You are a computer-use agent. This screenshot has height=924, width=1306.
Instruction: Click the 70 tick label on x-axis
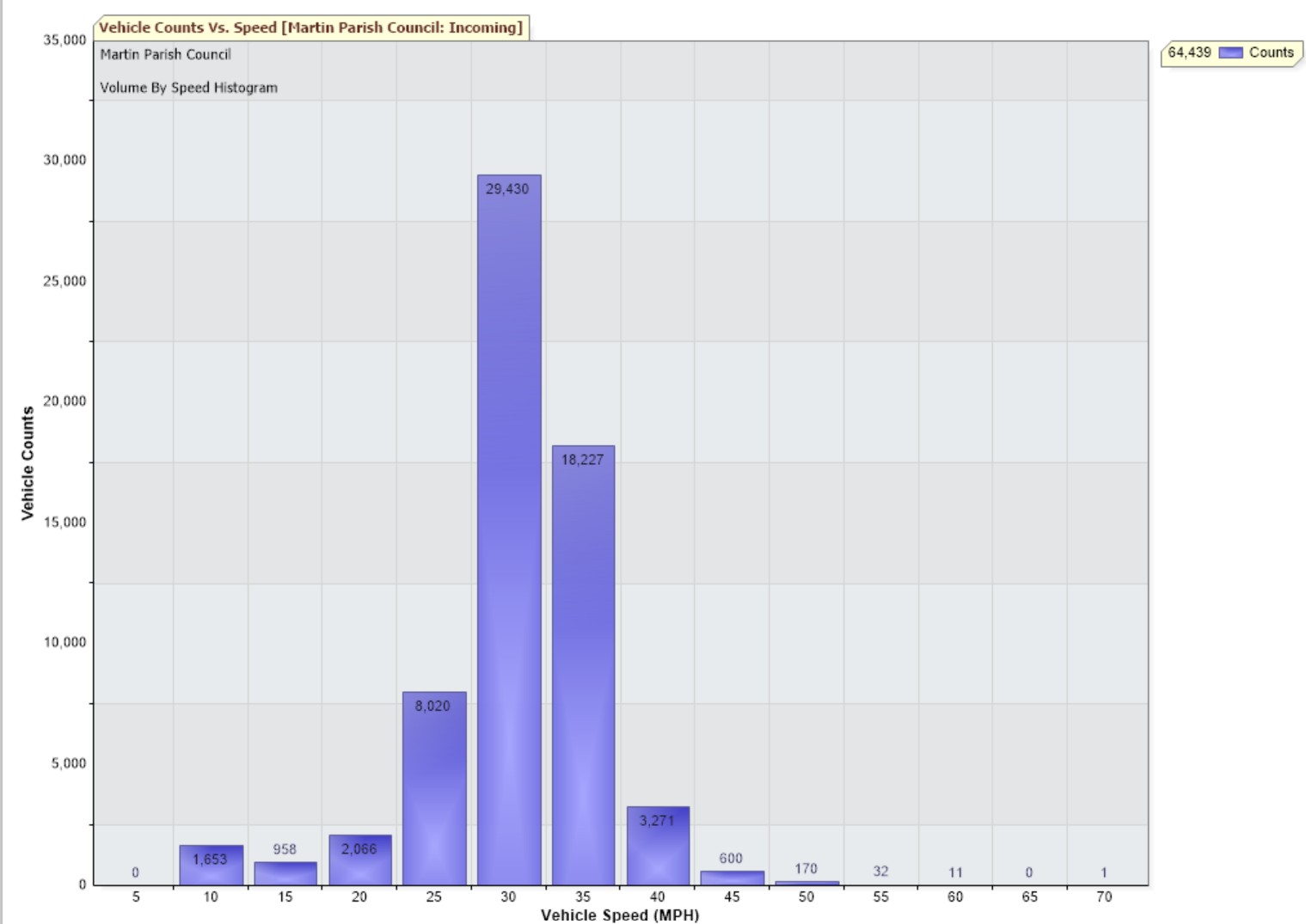pyautogui.click(x=1103, y=896)
